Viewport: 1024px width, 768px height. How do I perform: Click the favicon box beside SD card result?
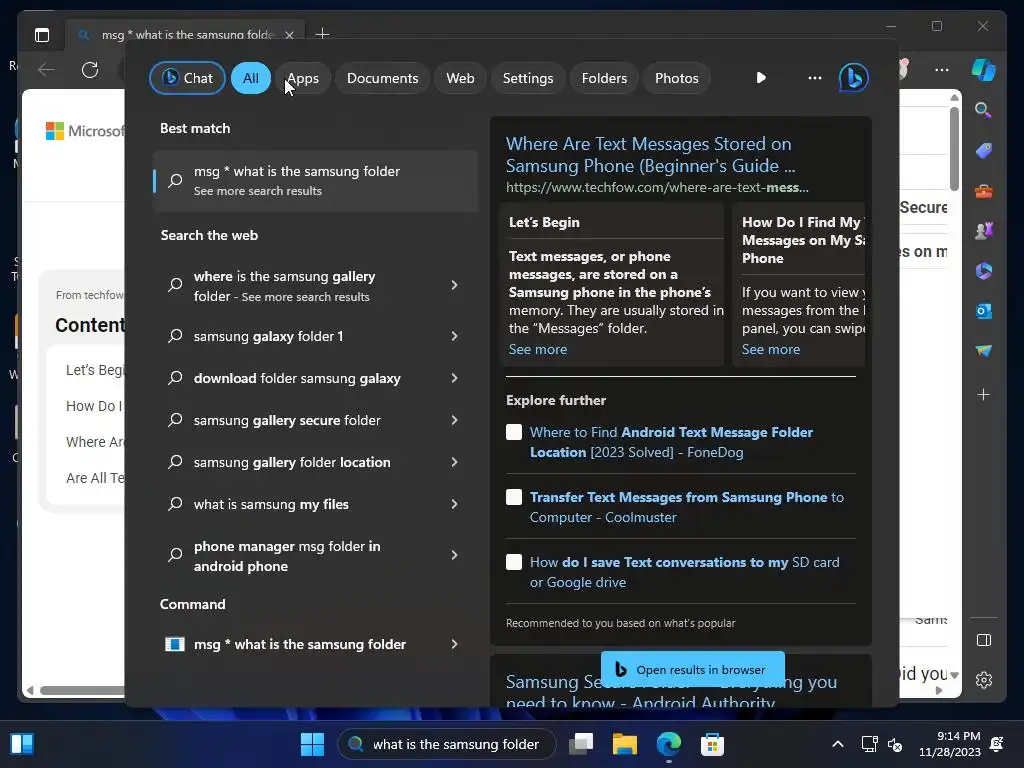pyautogui.click(x=514, y=562)
